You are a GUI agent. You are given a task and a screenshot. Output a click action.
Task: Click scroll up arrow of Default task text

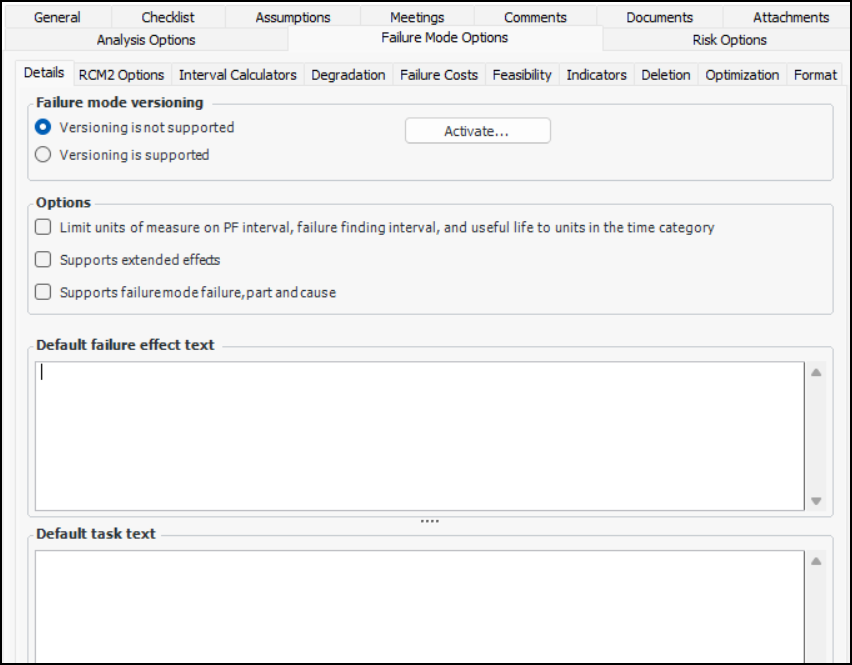(816, 561)
